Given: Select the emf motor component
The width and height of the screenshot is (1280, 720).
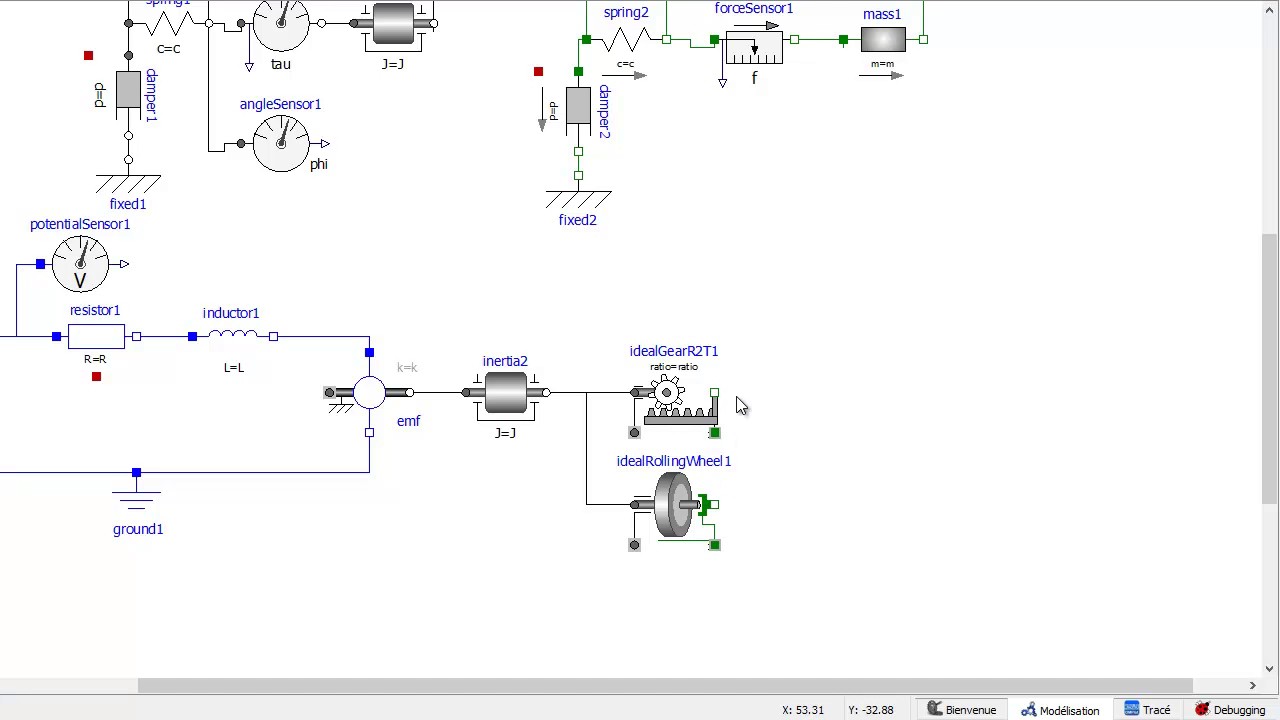Looking at the screenshot, I should coord(369,393).
